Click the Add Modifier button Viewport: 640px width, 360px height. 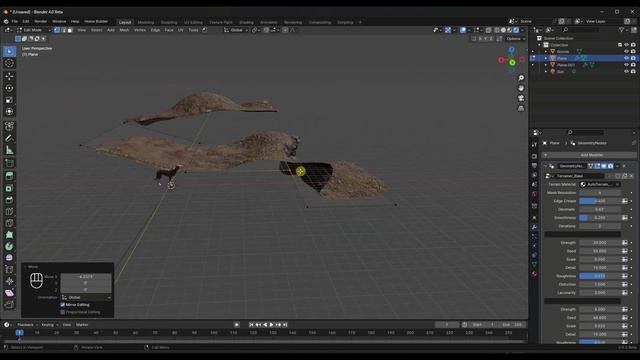coord(589,155)
